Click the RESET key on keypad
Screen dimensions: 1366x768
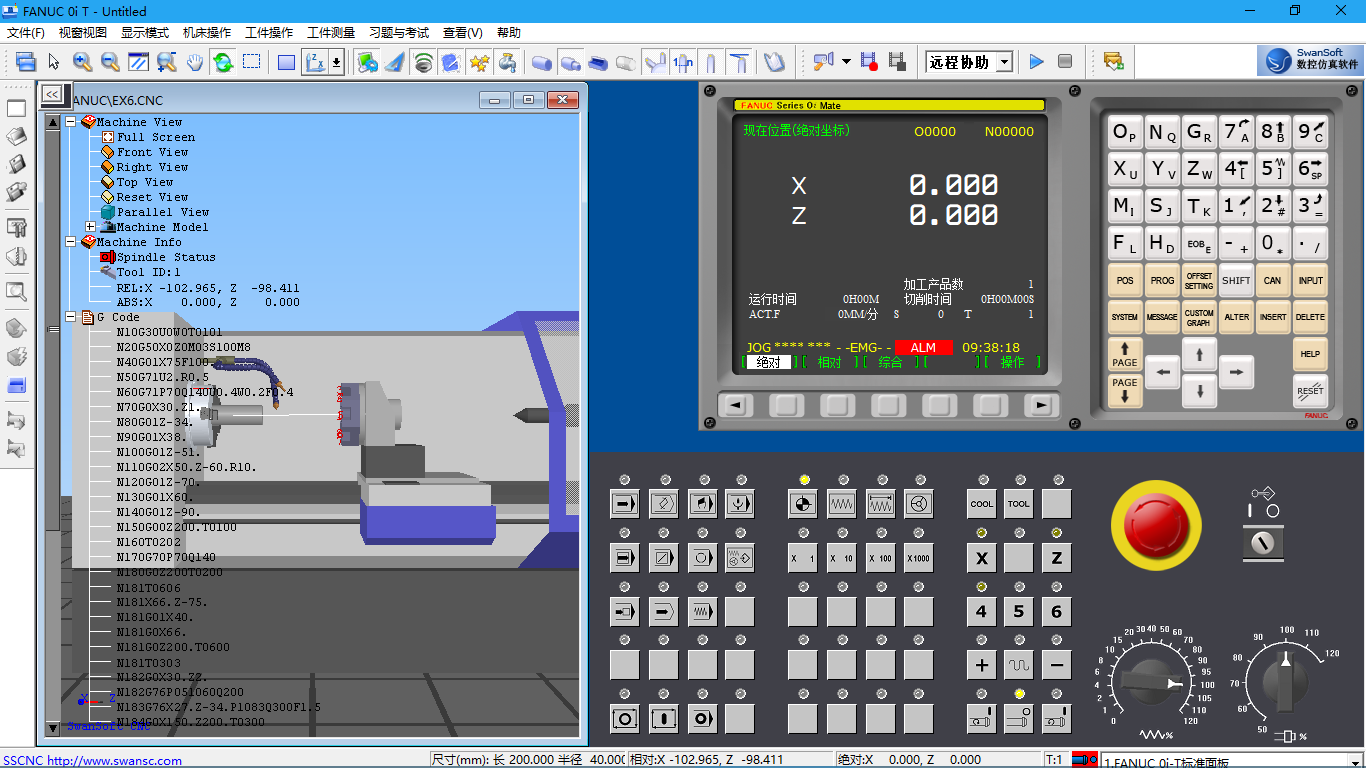1310,390
